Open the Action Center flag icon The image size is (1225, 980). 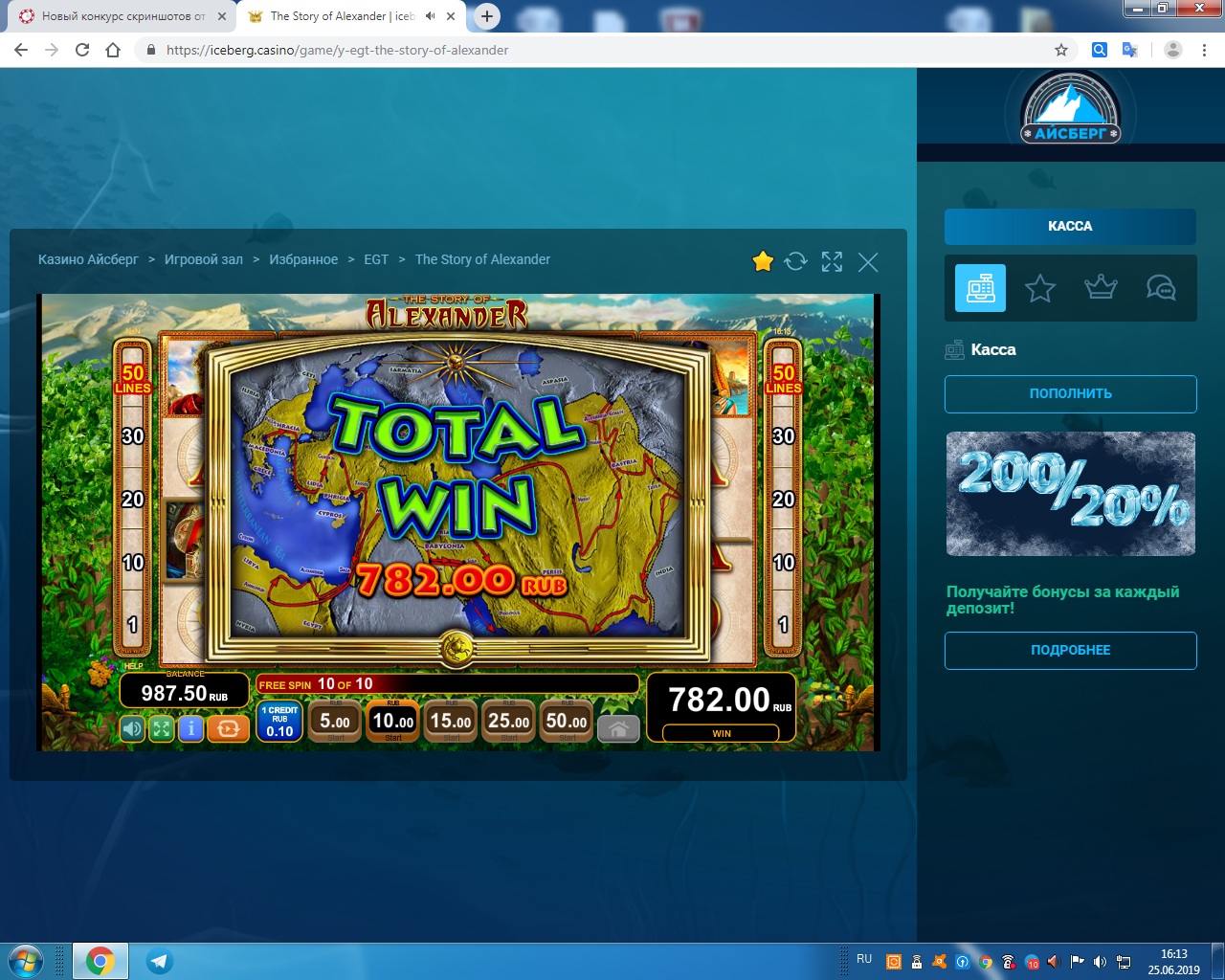(1077, 962)
